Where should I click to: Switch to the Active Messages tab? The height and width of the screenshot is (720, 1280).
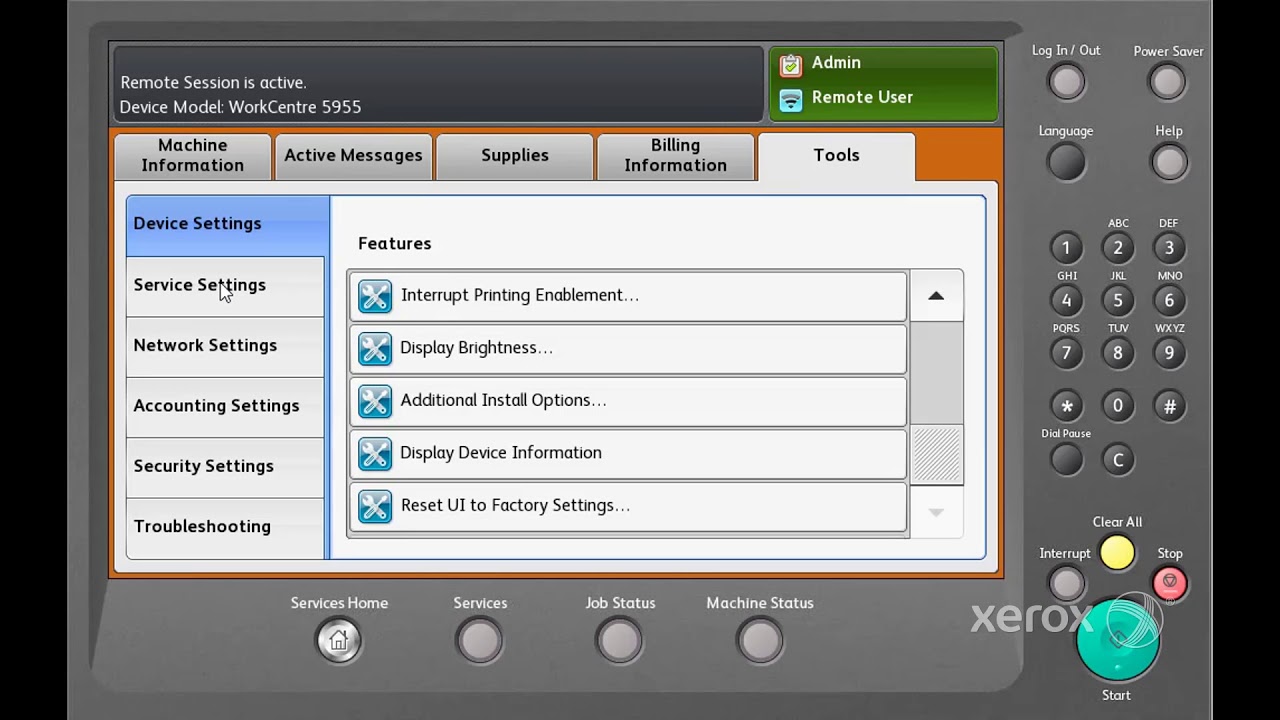(x=353, y=156)
